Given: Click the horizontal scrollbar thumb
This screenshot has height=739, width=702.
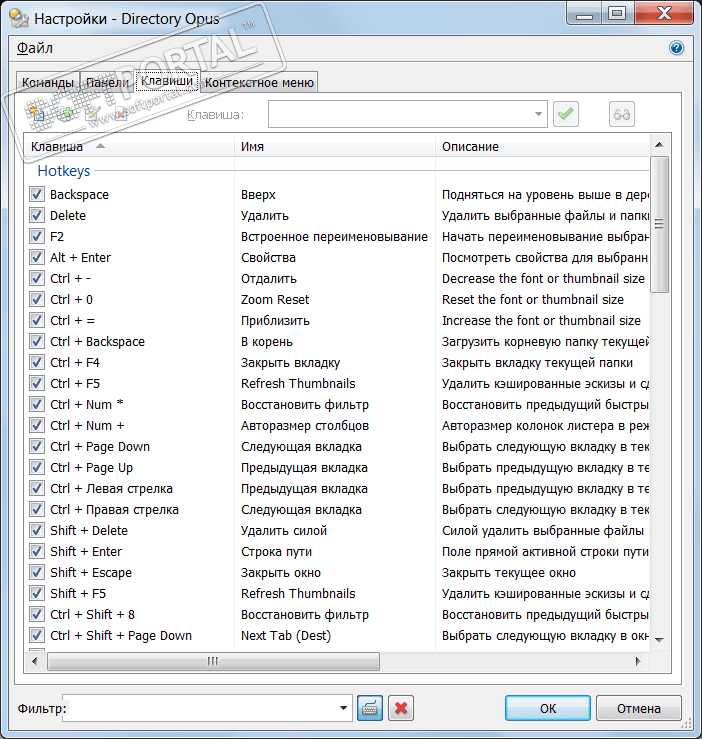Looking at the screenshot, I should (213, 661).
